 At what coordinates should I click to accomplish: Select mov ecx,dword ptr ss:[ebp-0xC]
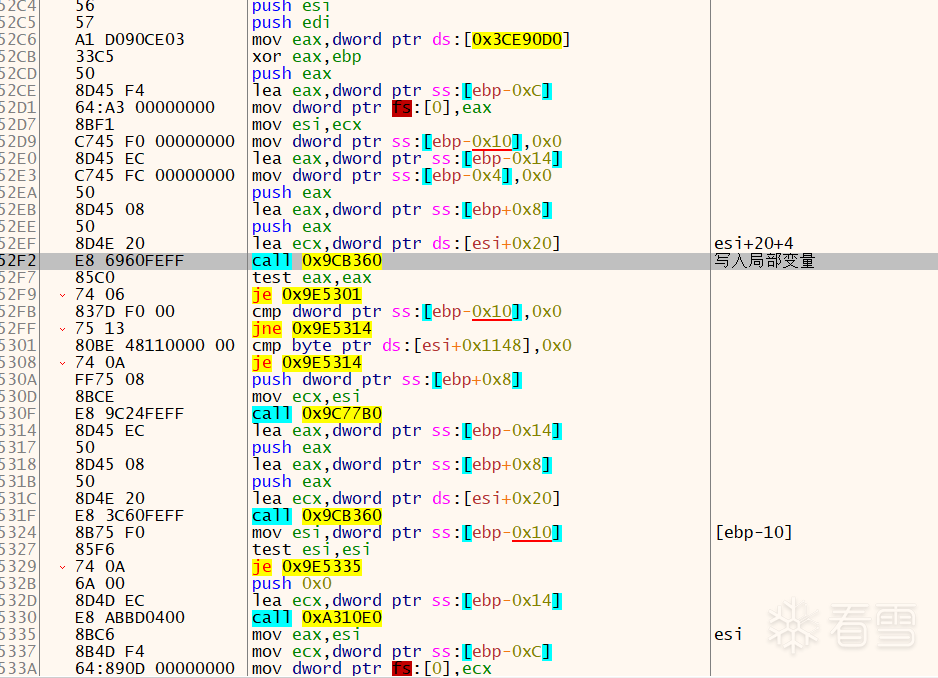(x=402, y=652)
